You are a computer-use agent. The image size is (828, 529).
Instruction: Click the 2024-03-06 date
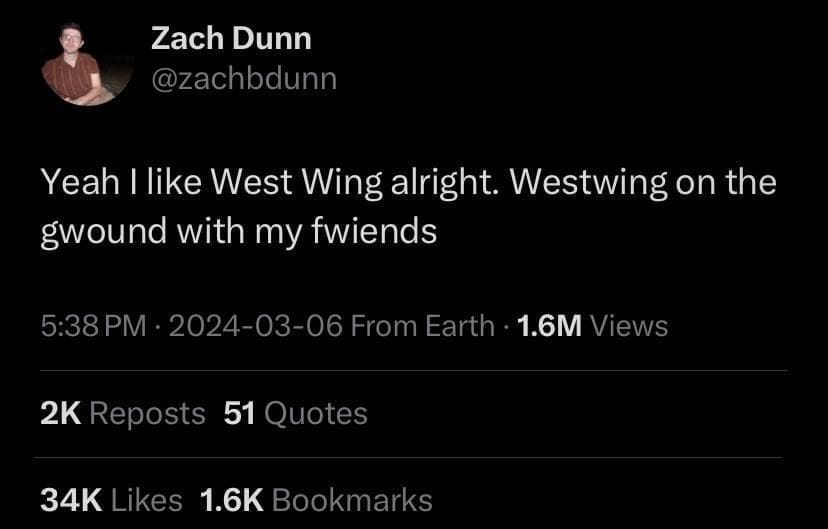pyautogui.click(x=256, y=326)
